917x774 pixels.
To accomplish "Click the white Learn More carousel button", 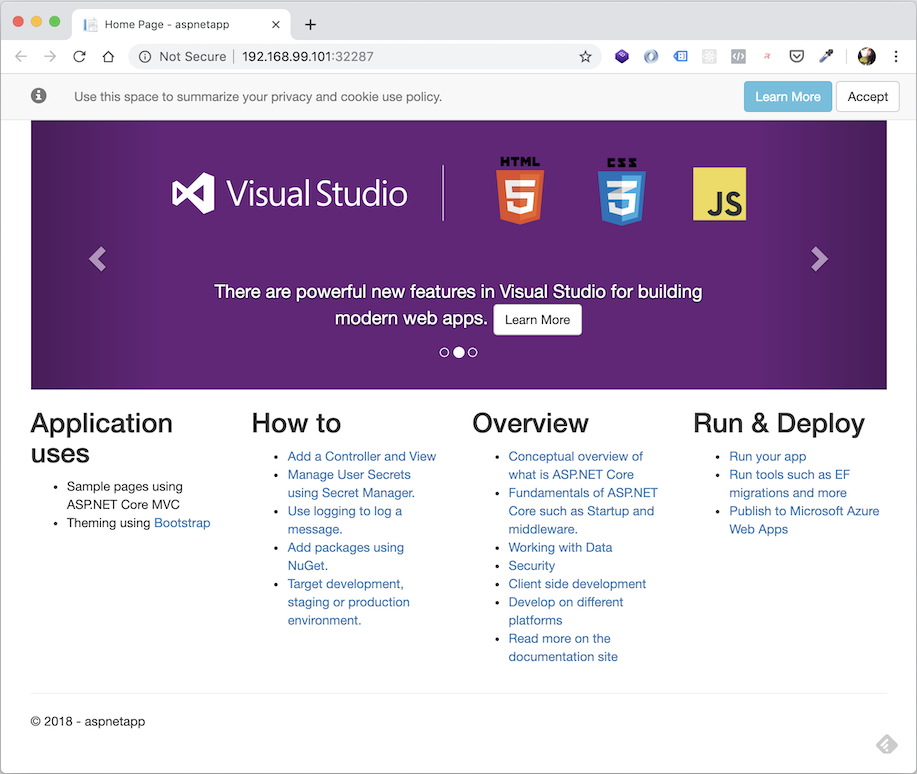I will point(537,319).
